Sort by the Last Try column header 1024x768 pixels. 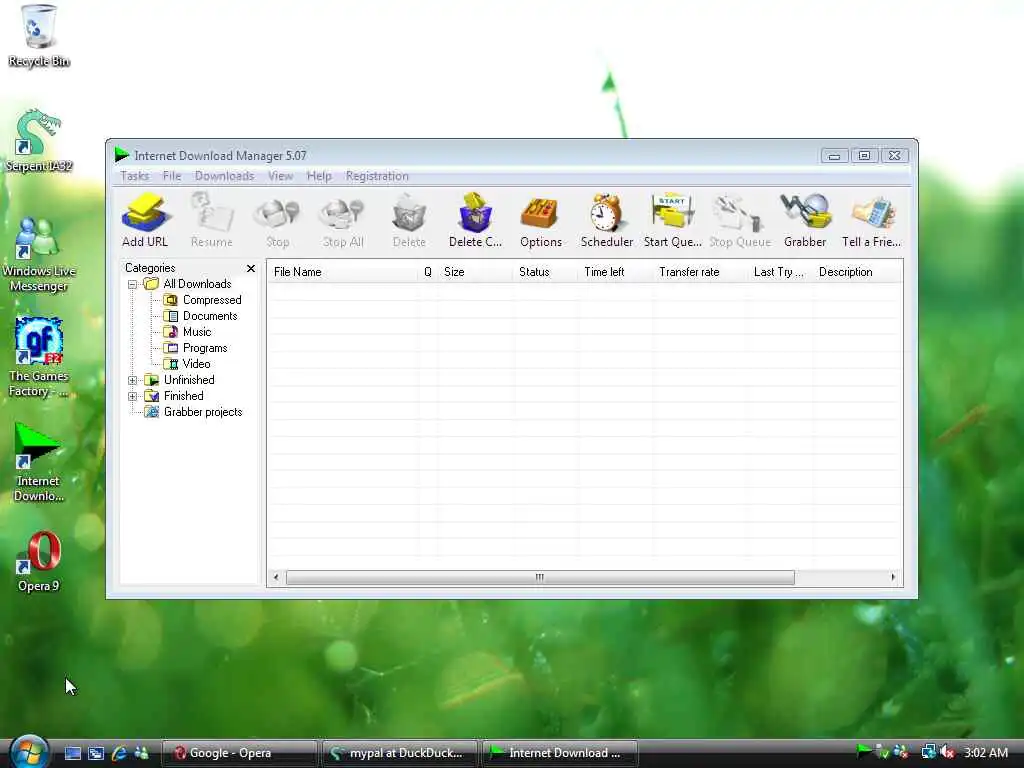tap(780, 272)
